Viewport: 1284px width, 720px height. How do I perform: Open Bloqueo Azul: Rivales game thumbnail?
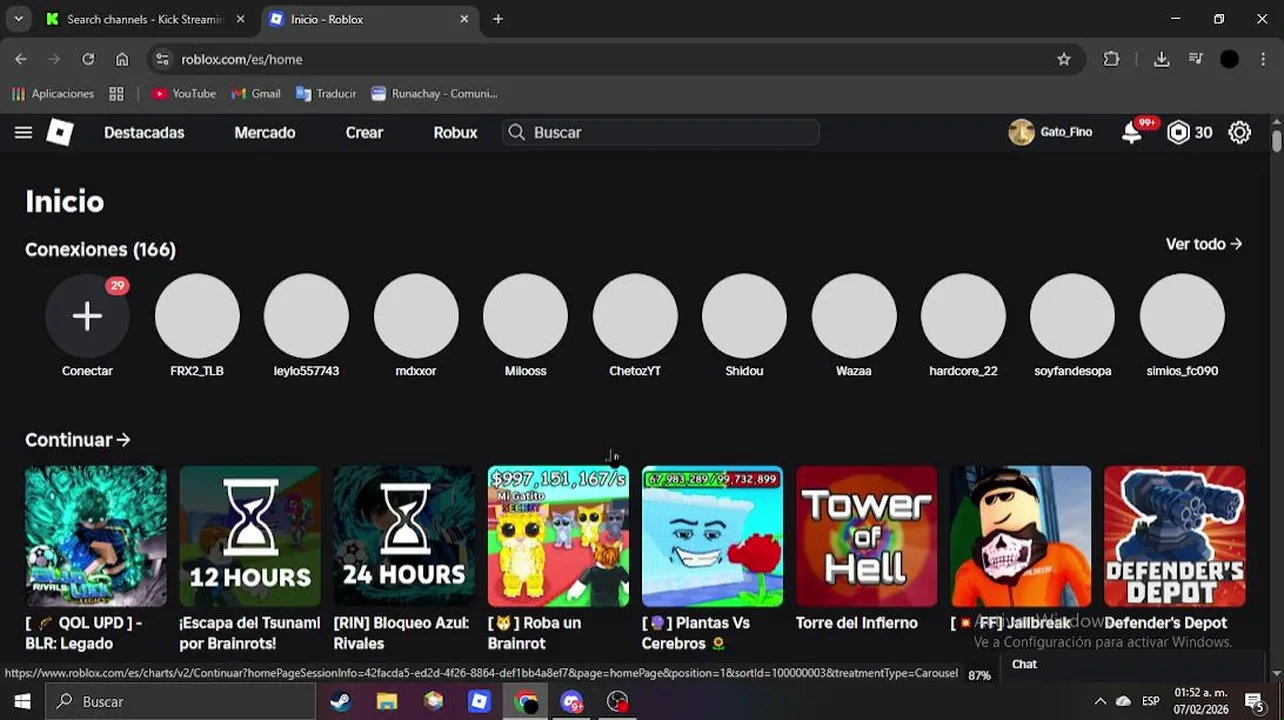(404, 536)
